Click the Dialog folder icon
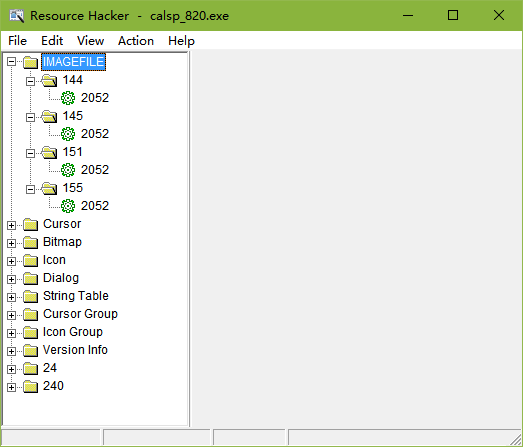The width and height of the screenshot is (523, 447). (30, 279)
